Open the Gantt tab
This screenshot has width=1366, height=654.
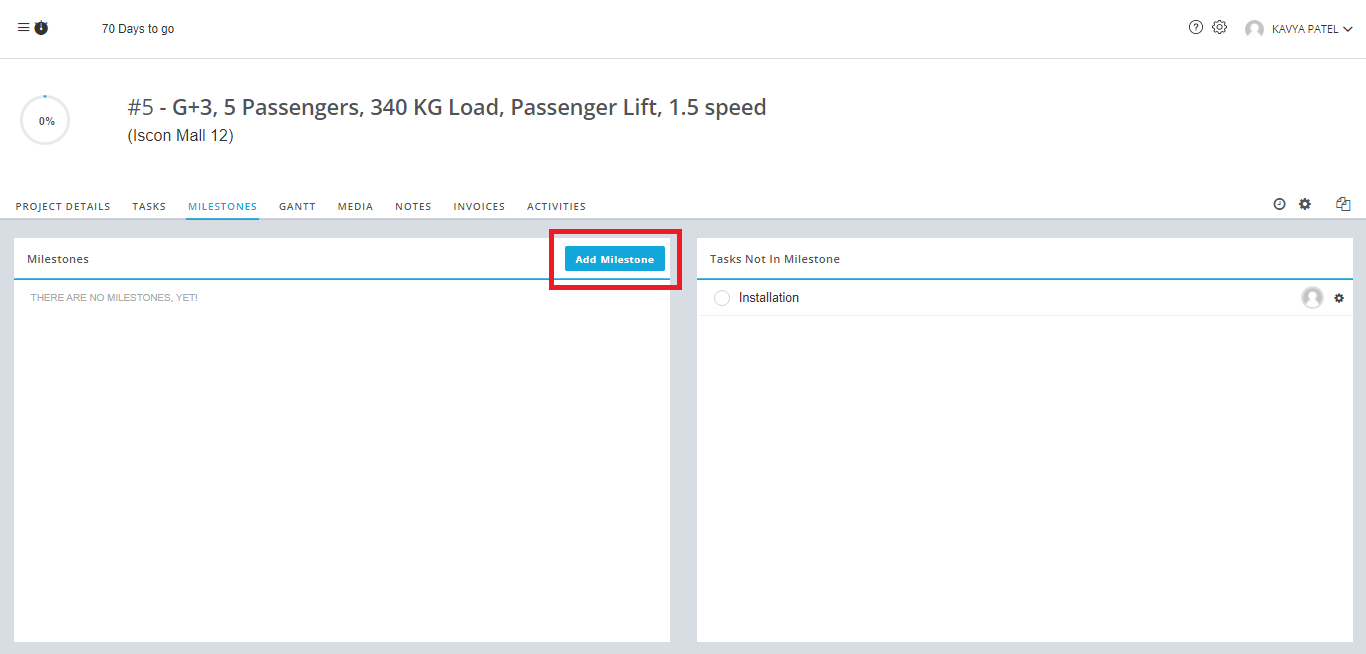(x=297, y=206)
